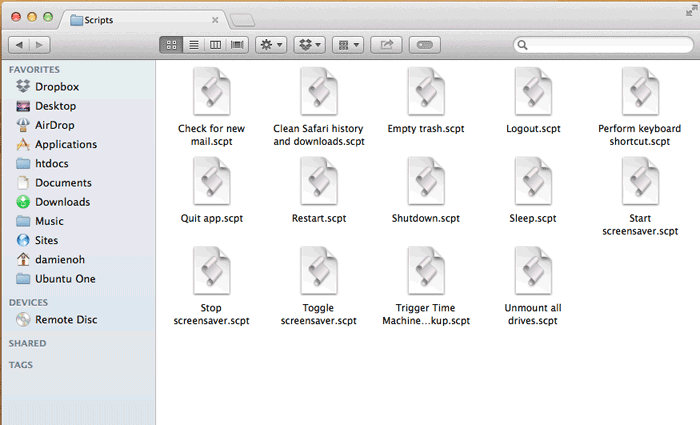Enter full screen mode

pos(691,11)
